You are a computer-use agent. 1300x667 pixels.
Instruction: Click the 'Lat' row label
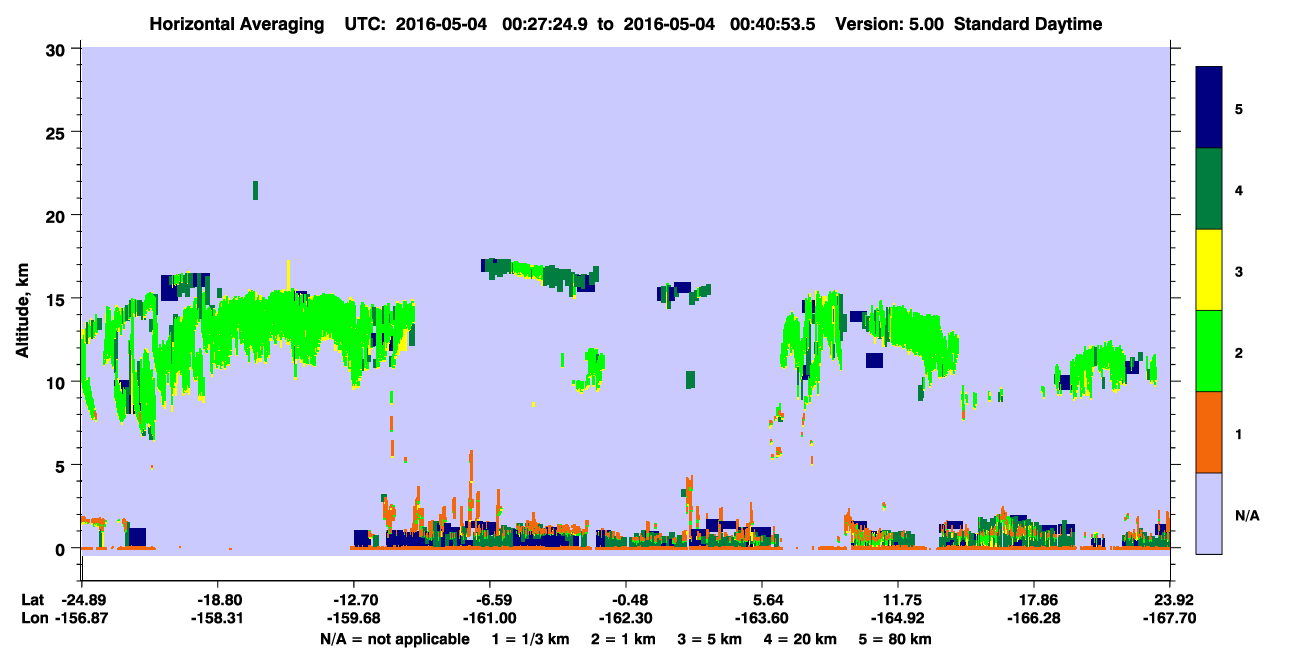32,599
